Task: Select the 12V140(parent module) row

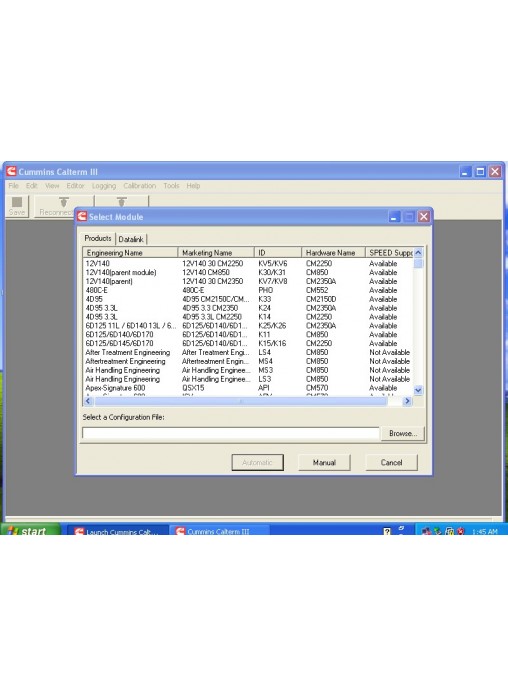Action: 248,272
